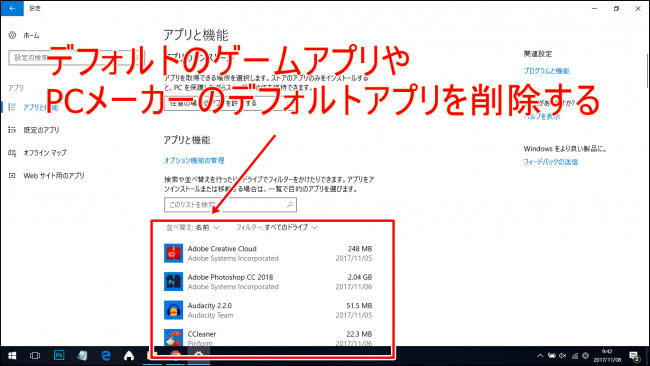Click the magnifier icon in list search
Image resolution: width=650 pixels, height=366 pixels.
coord(290,205)
